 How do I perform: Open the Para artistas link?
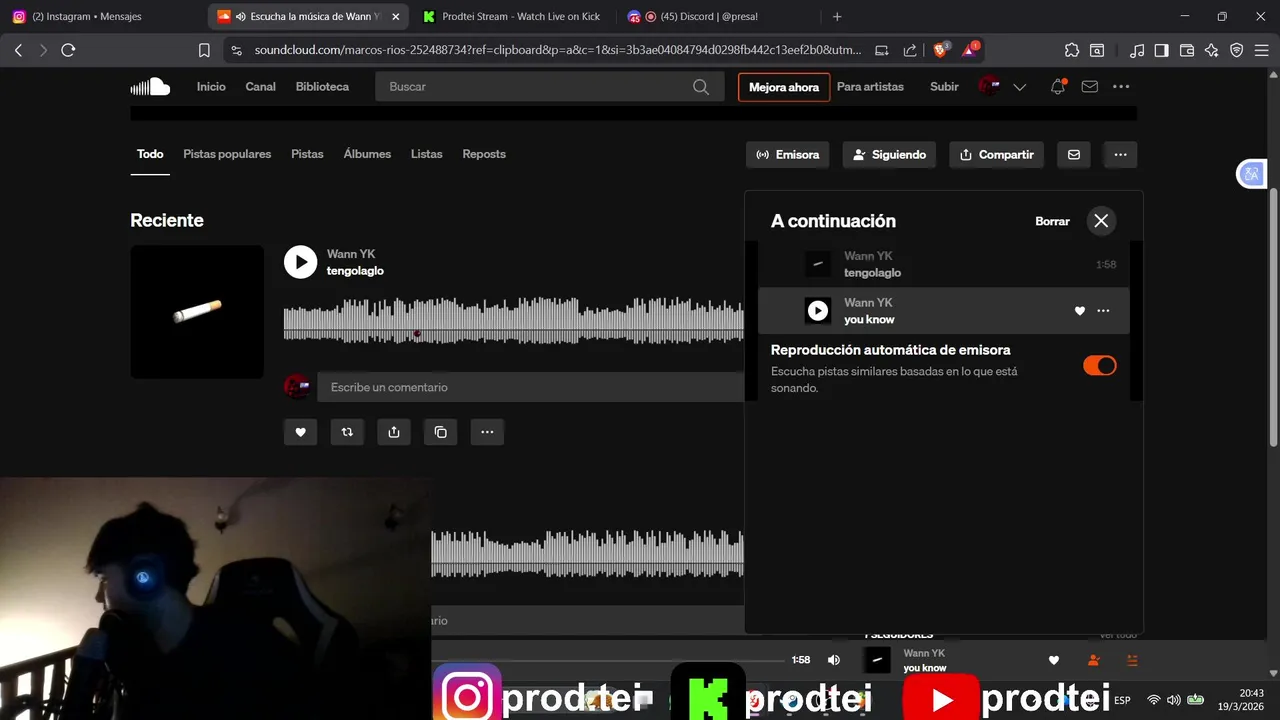pyautogui.click(x=870, y=87)
